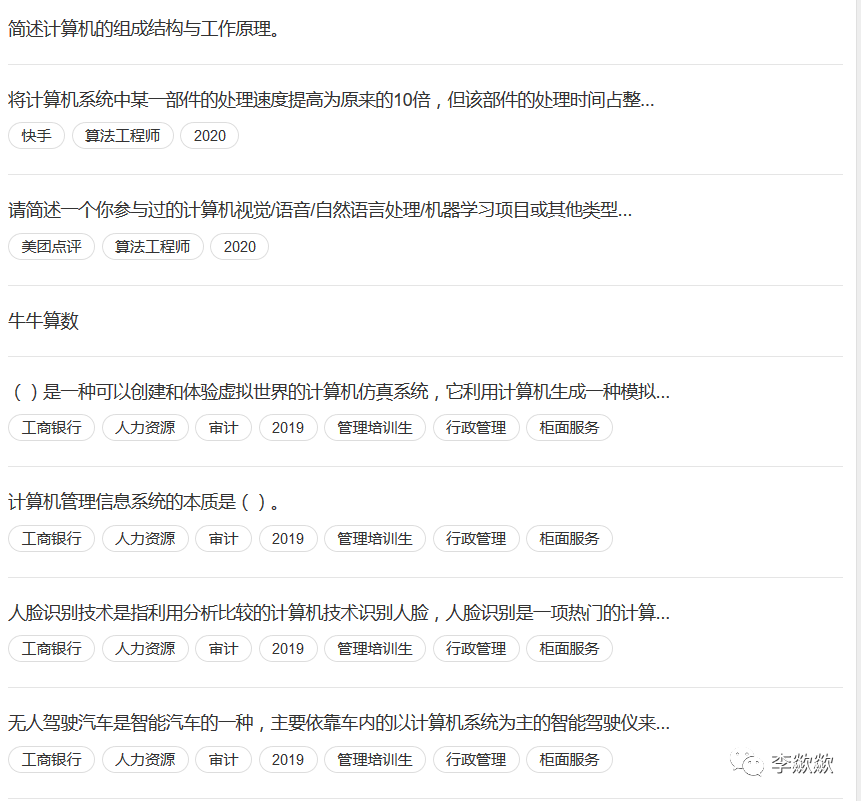Open question about 人脸识别技术
Viewport: 861px width, 801px height.
pos(339,612)
